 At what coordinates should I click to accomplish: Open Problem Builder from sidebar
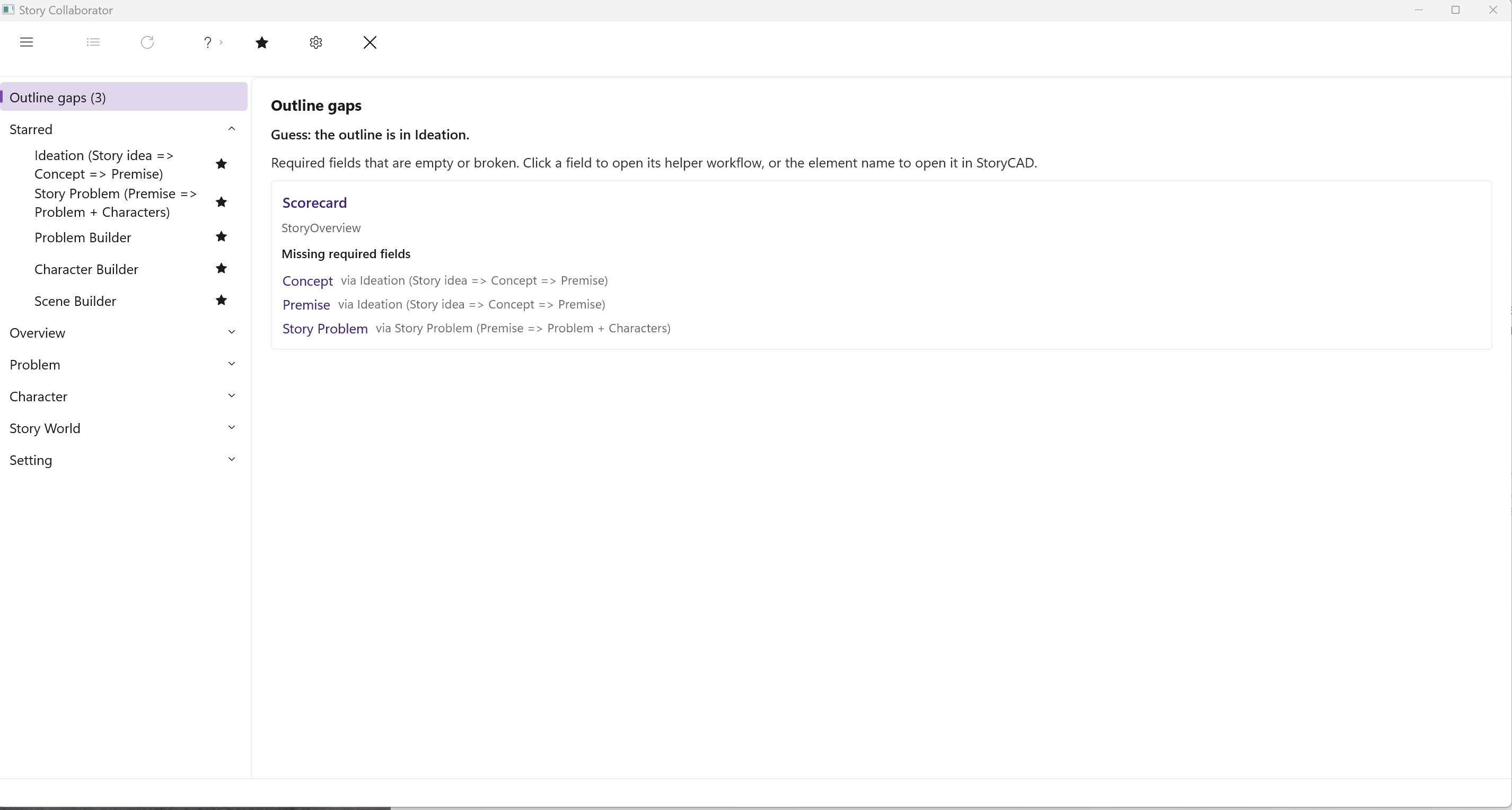(x=83, y=237)
